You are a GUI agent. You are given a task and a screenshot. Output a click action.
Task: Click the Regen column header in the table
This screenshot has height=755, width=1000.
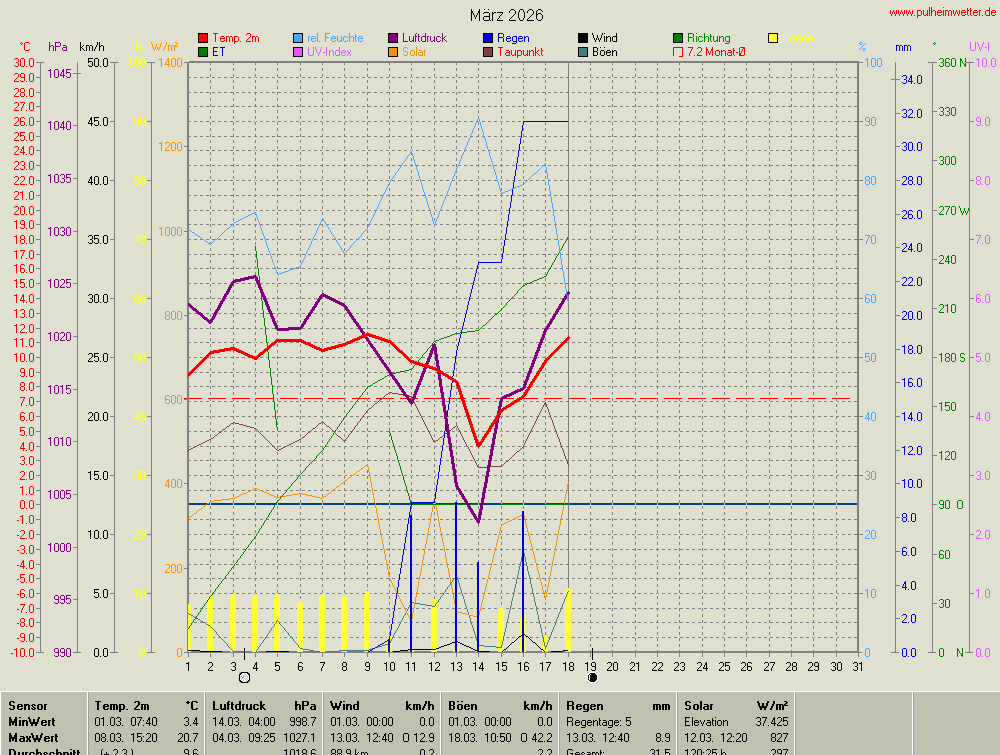click(585, 706)
